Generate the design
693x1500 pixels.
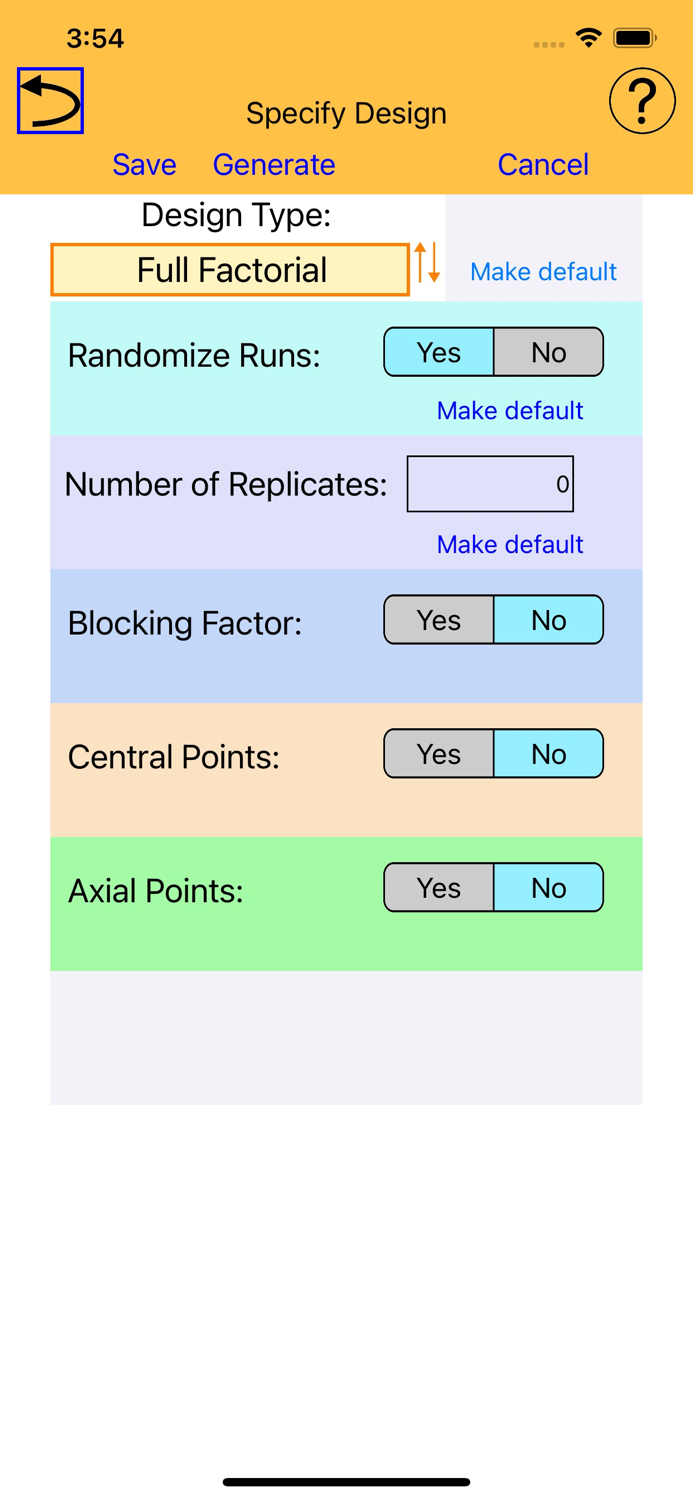[274, 165]
